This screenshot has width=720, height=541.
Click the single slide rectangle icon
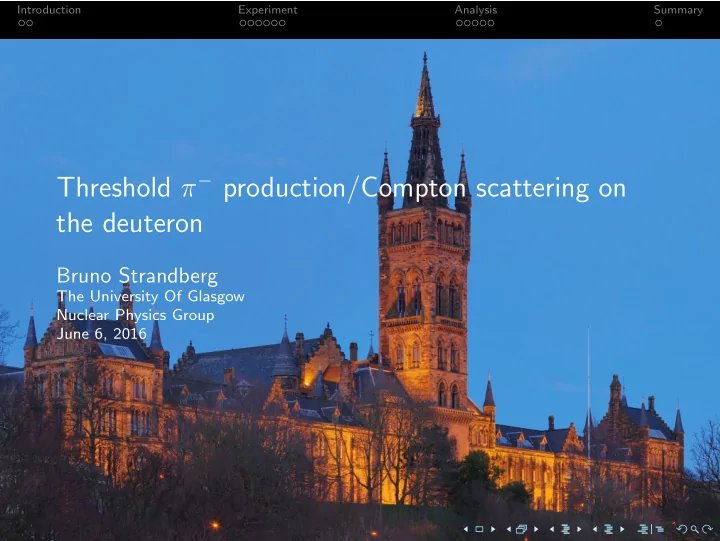click(x=479, y=529)
